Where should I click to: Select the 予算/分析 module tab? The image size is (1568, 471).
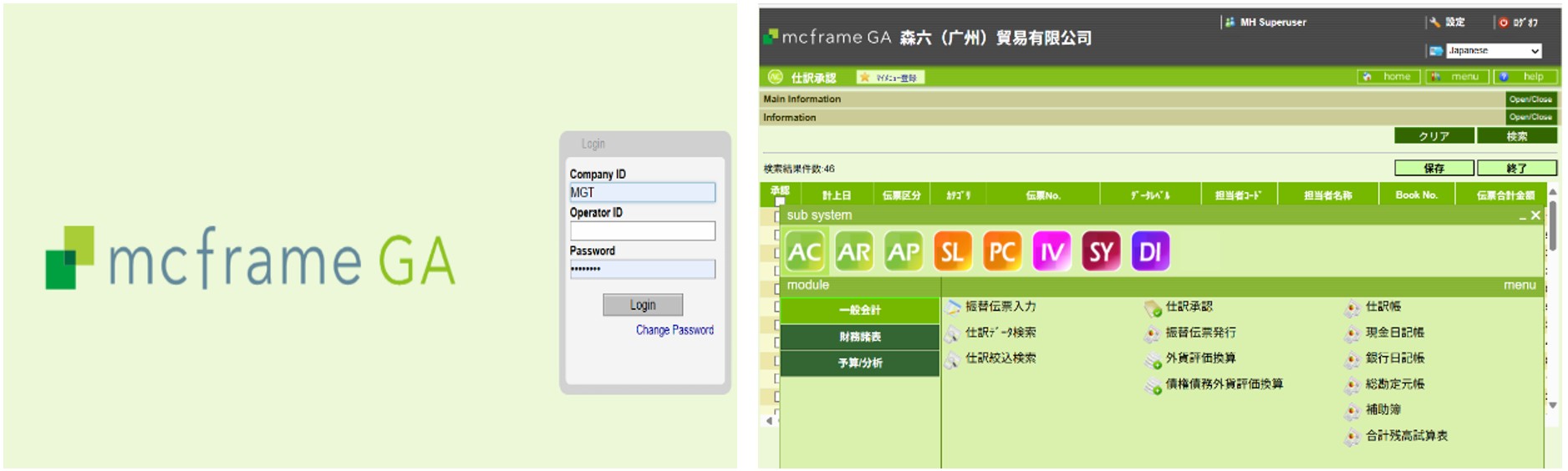click(x=859, y=363)
